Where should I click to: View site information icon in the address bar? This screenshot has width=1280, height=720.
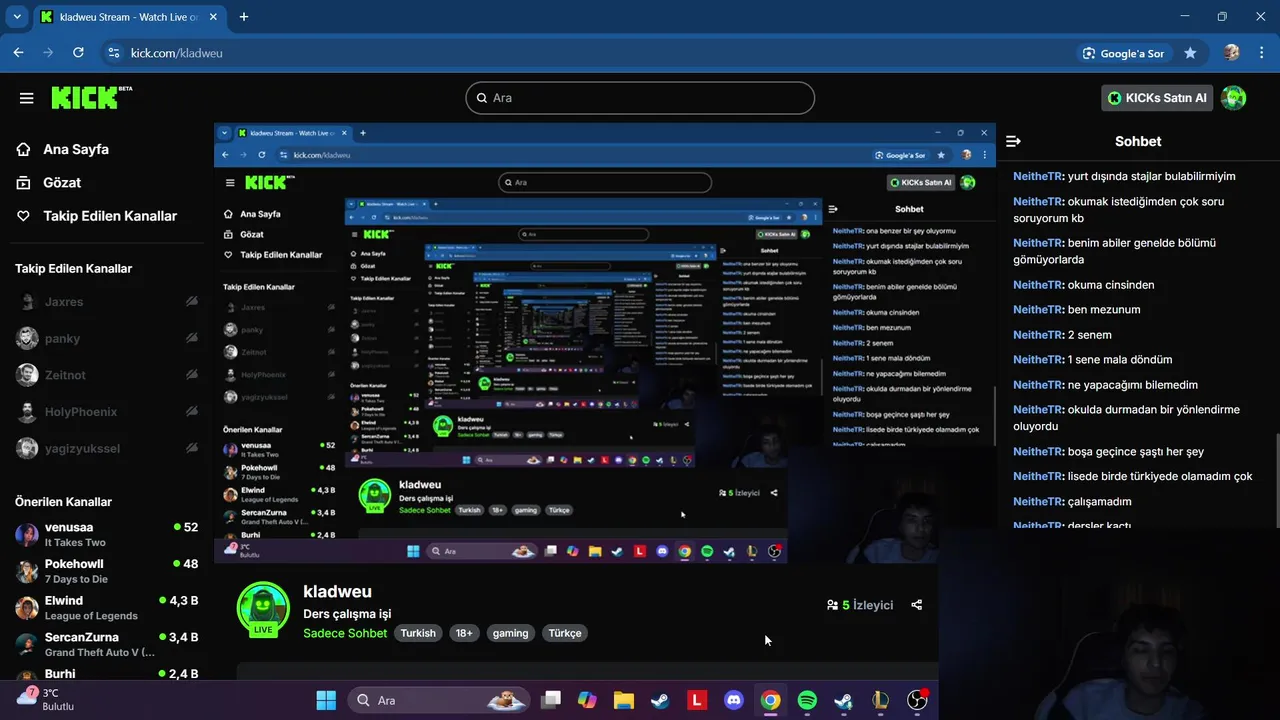click(x=113, y=53)
